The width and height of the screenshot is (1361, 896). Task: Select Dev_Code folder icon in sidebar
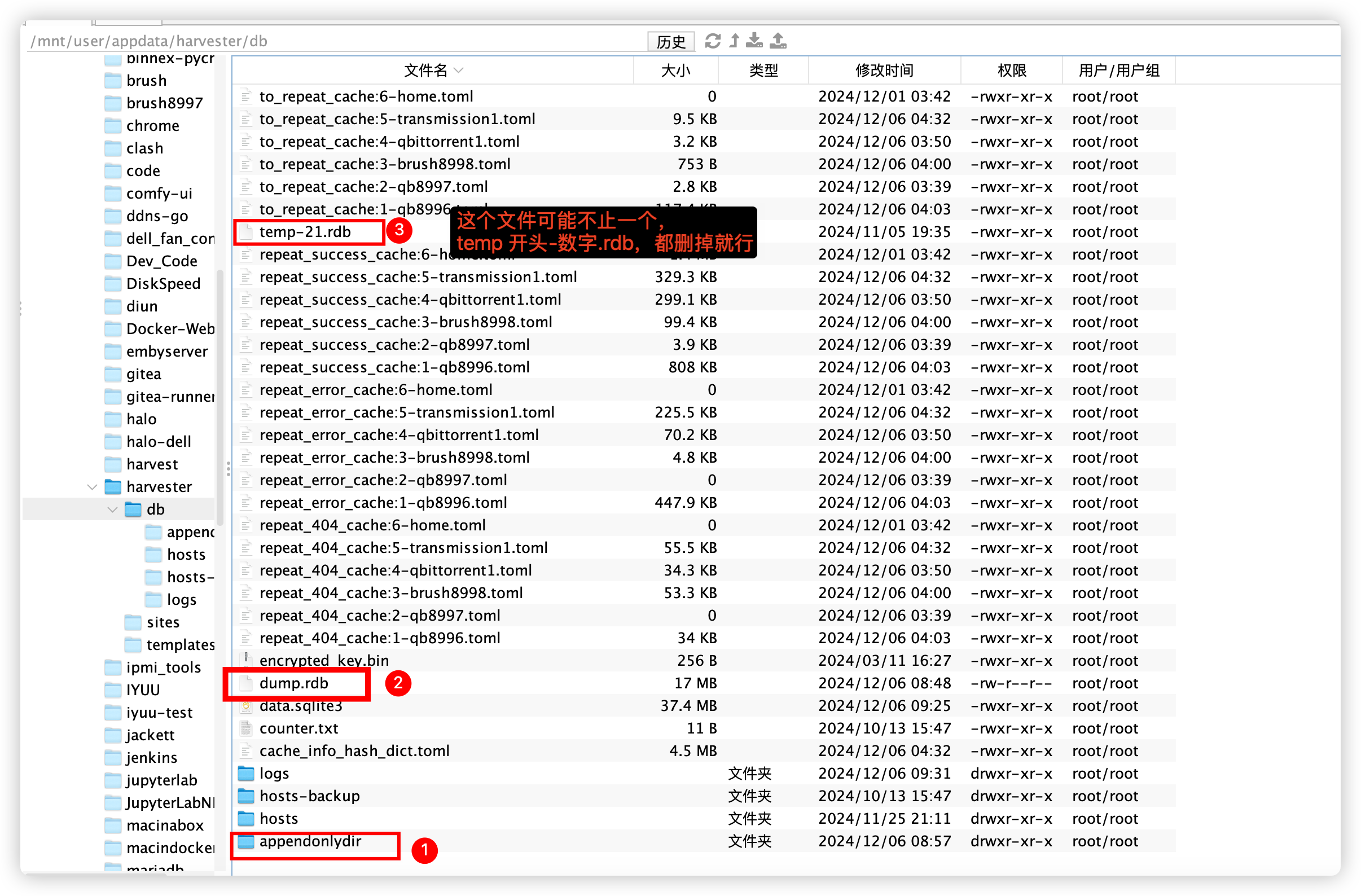113,261
